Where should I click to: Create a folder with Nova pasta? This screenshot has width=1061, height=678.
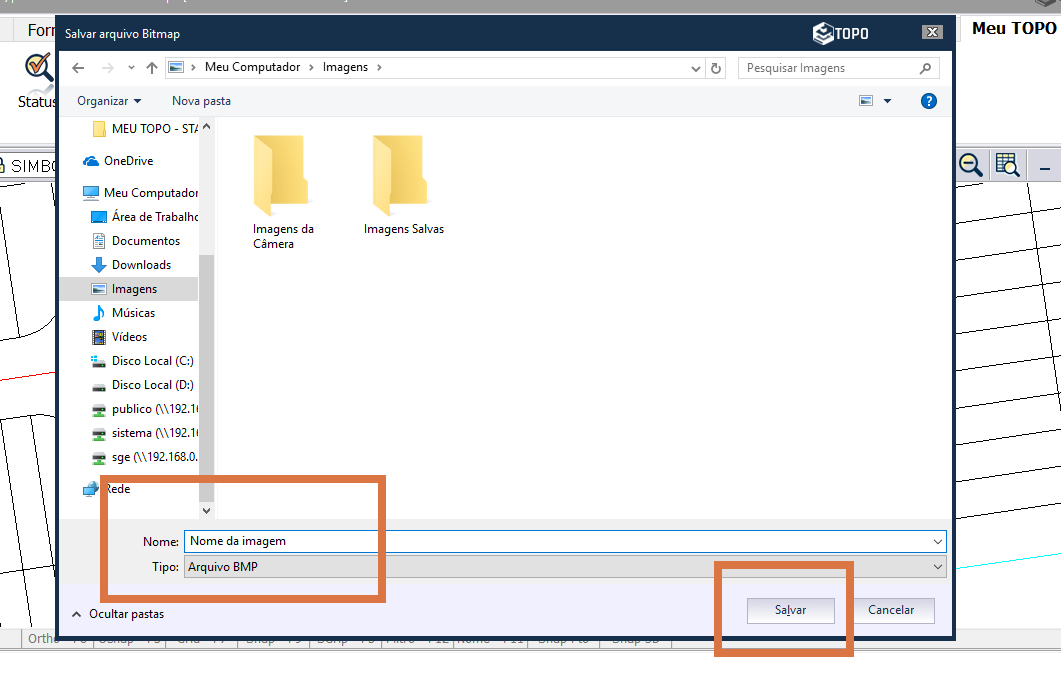click(201, 101)
